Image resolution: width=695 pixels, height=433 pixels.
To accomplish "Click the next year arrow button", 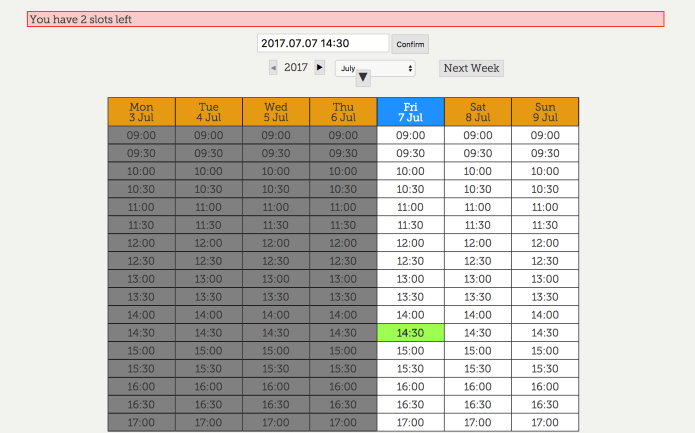I will (320, 68).
